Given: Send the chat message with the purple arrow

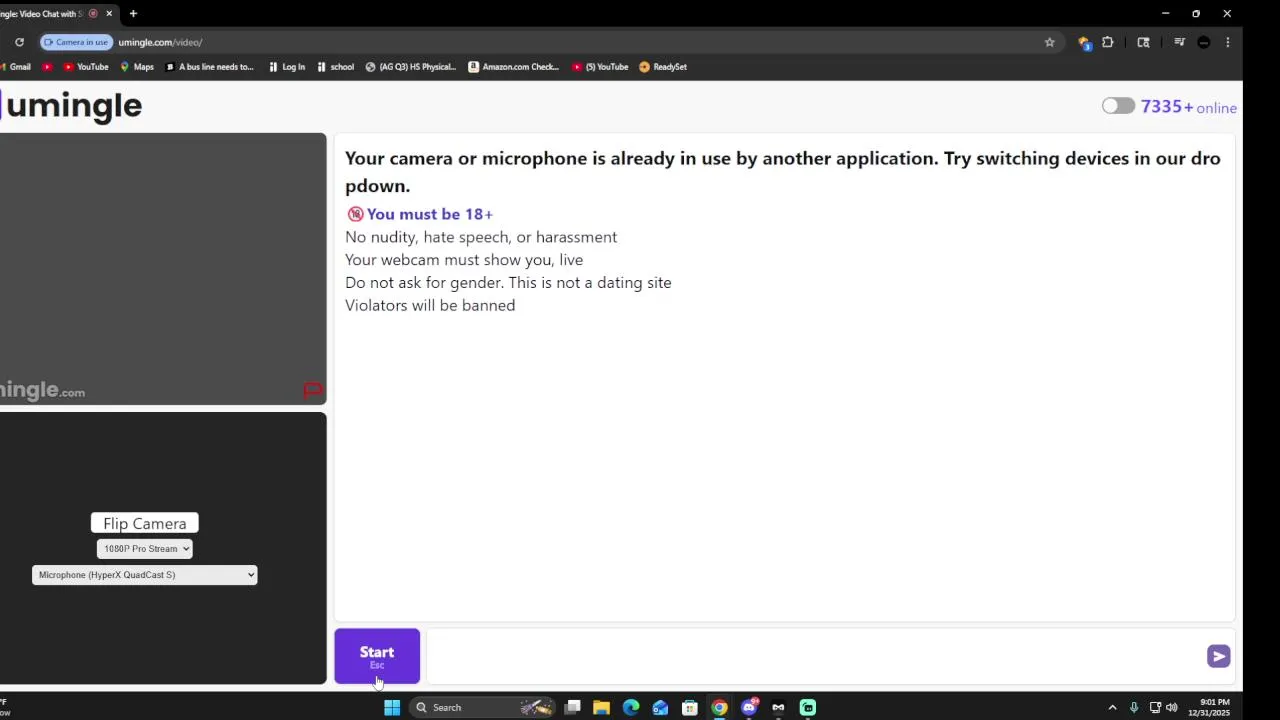Looking at the screenshot, I should [x=1218, y=656].
